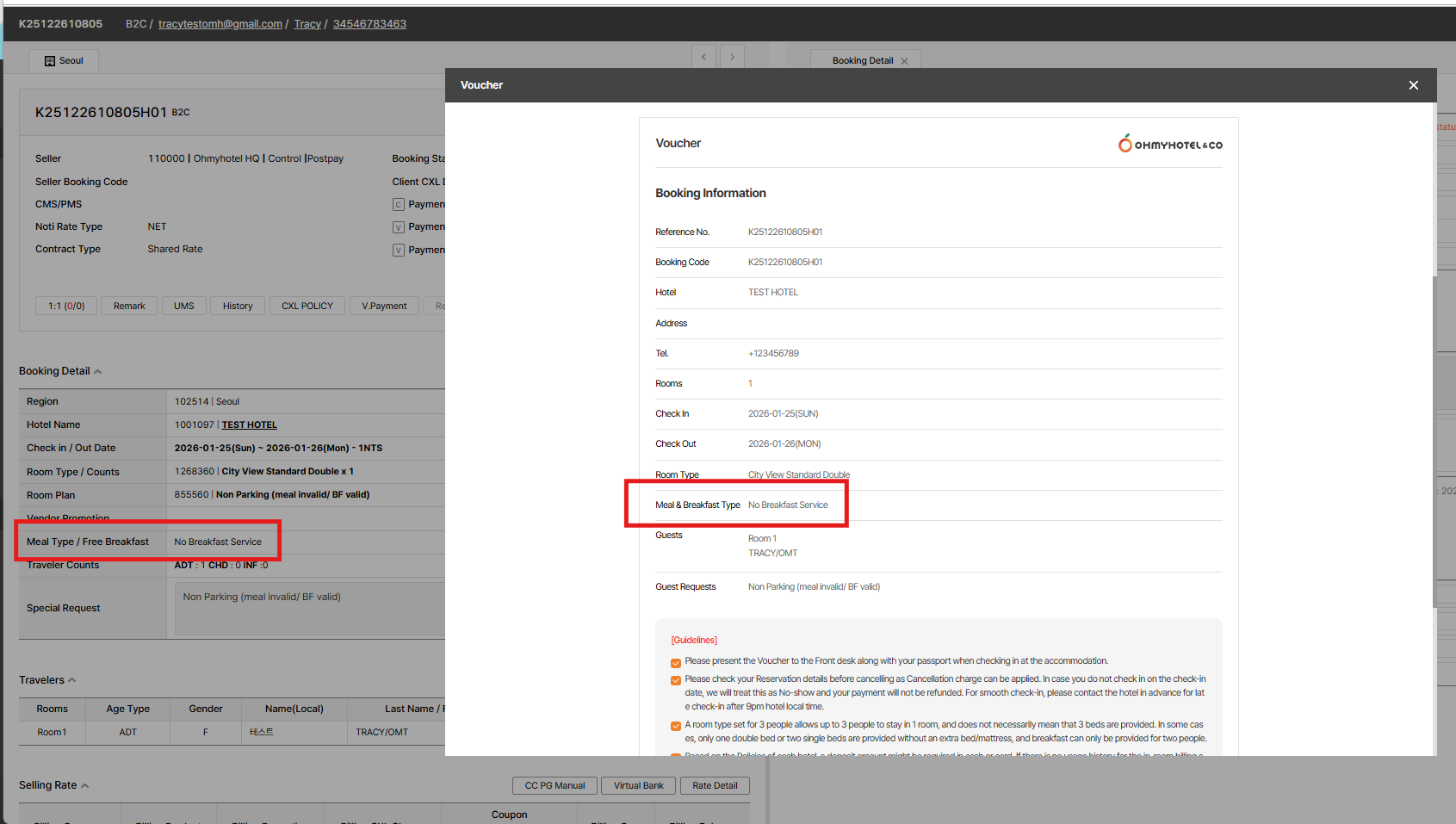The height and width of the screenshot is (824, 1456).
Task: Click the first 'V' payment badge icon
Action: (398, 227)
